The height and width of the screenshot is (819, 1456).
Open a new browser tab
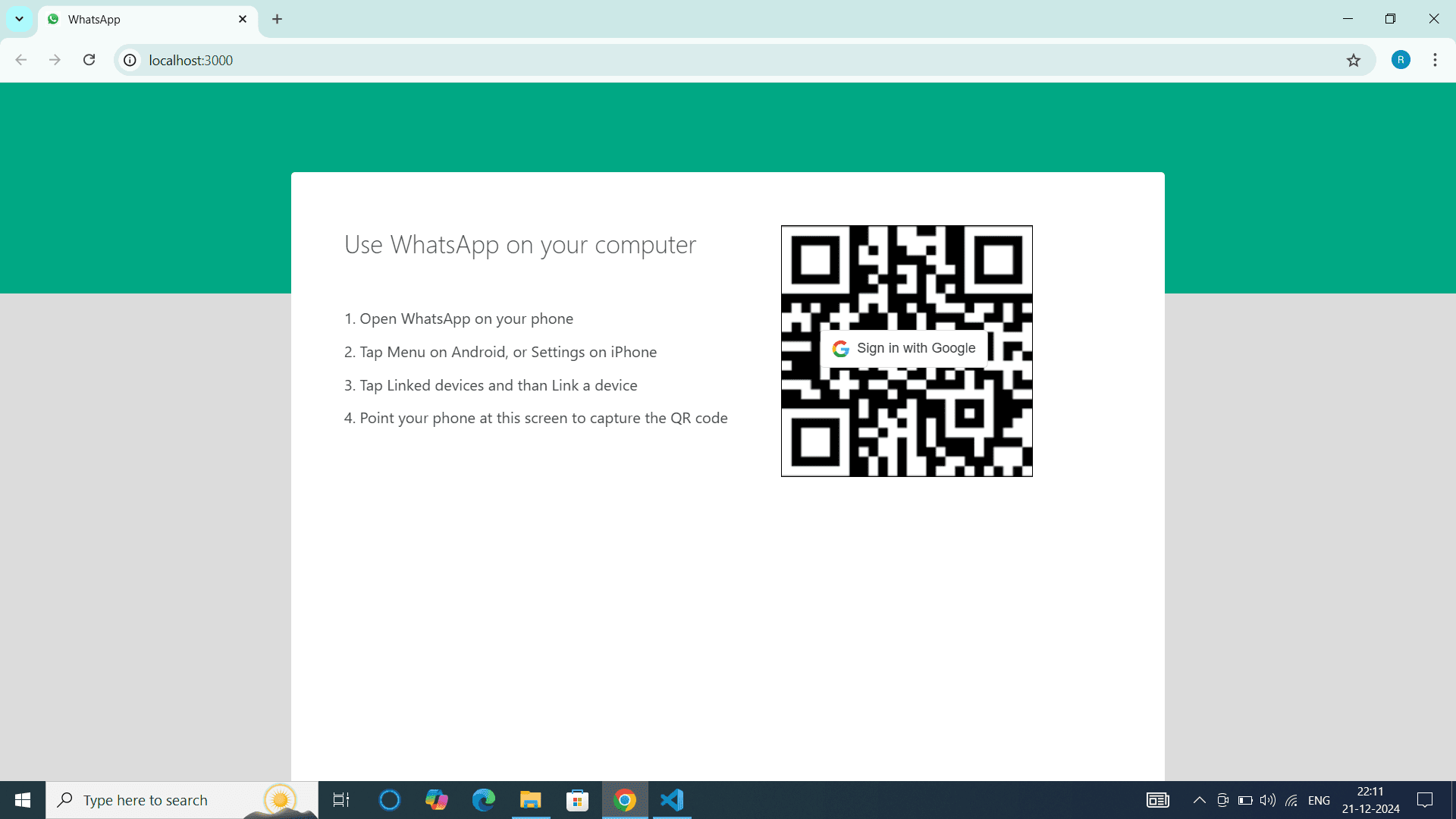tap(277, 19)
